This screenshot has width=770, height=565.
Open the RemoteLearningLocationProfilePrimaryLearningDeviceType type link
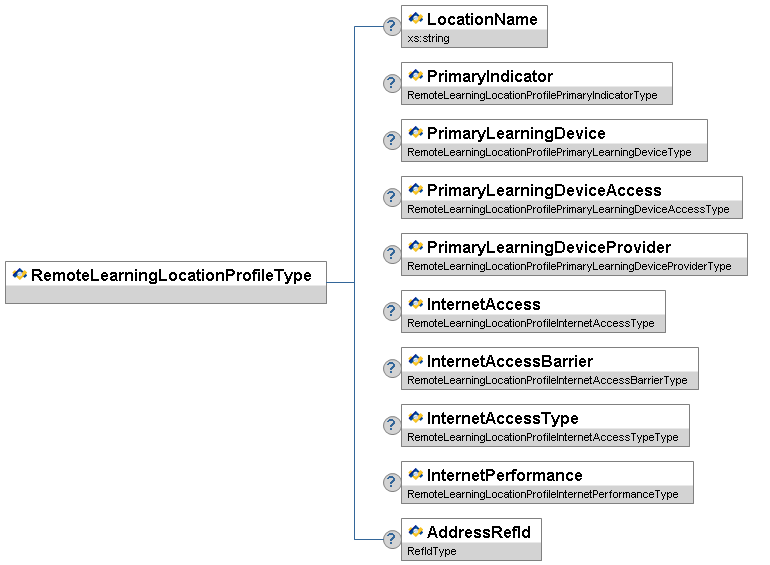549,153
